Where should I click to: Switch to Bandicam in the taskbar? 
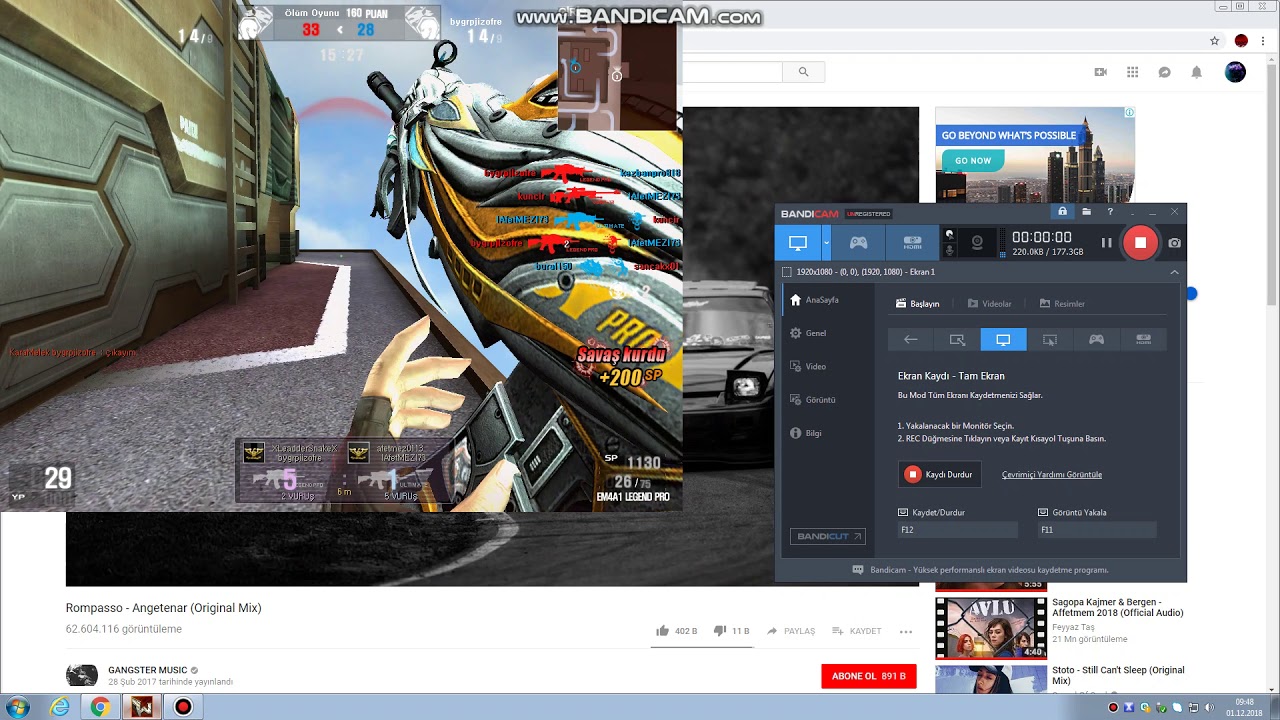[x=183, y=708]
